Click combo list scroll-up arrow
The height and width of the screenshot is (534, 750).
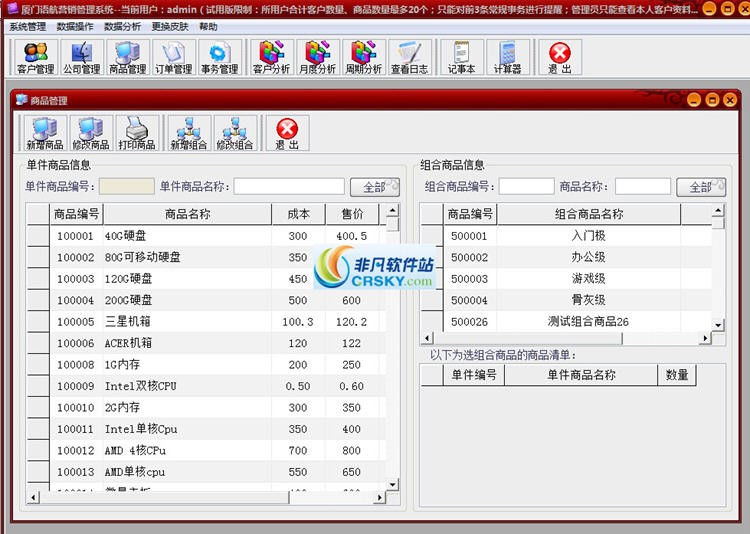(718, 210)
